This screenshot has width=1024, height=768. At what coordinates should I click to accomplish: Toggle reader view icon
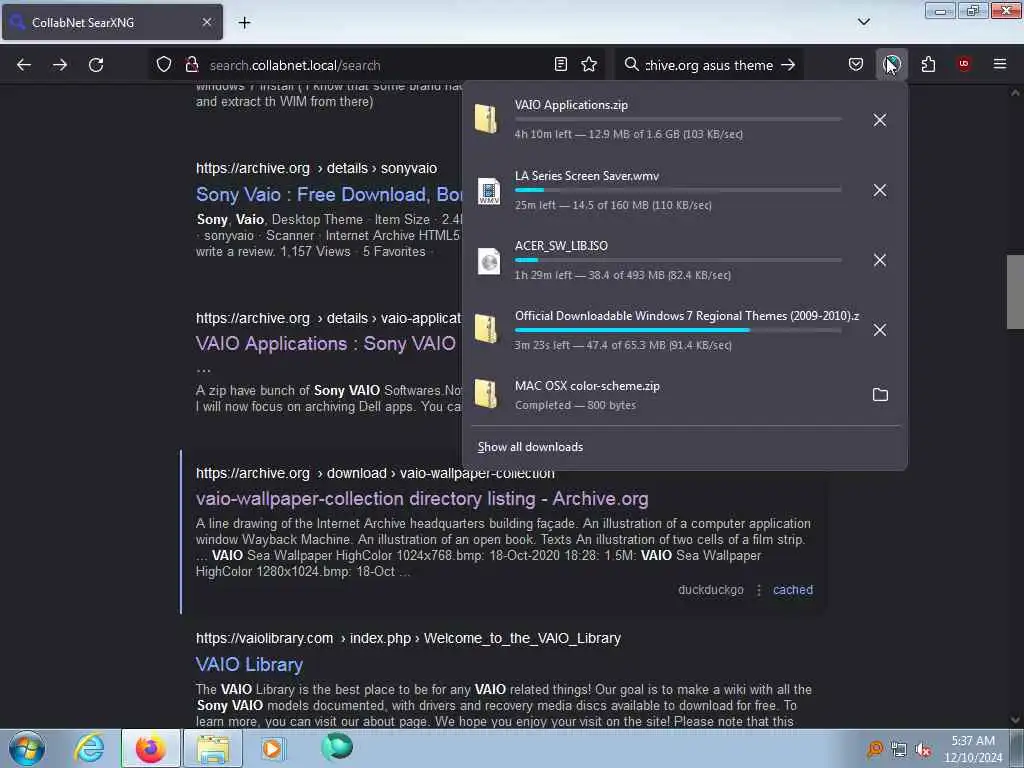pos(560,65)
